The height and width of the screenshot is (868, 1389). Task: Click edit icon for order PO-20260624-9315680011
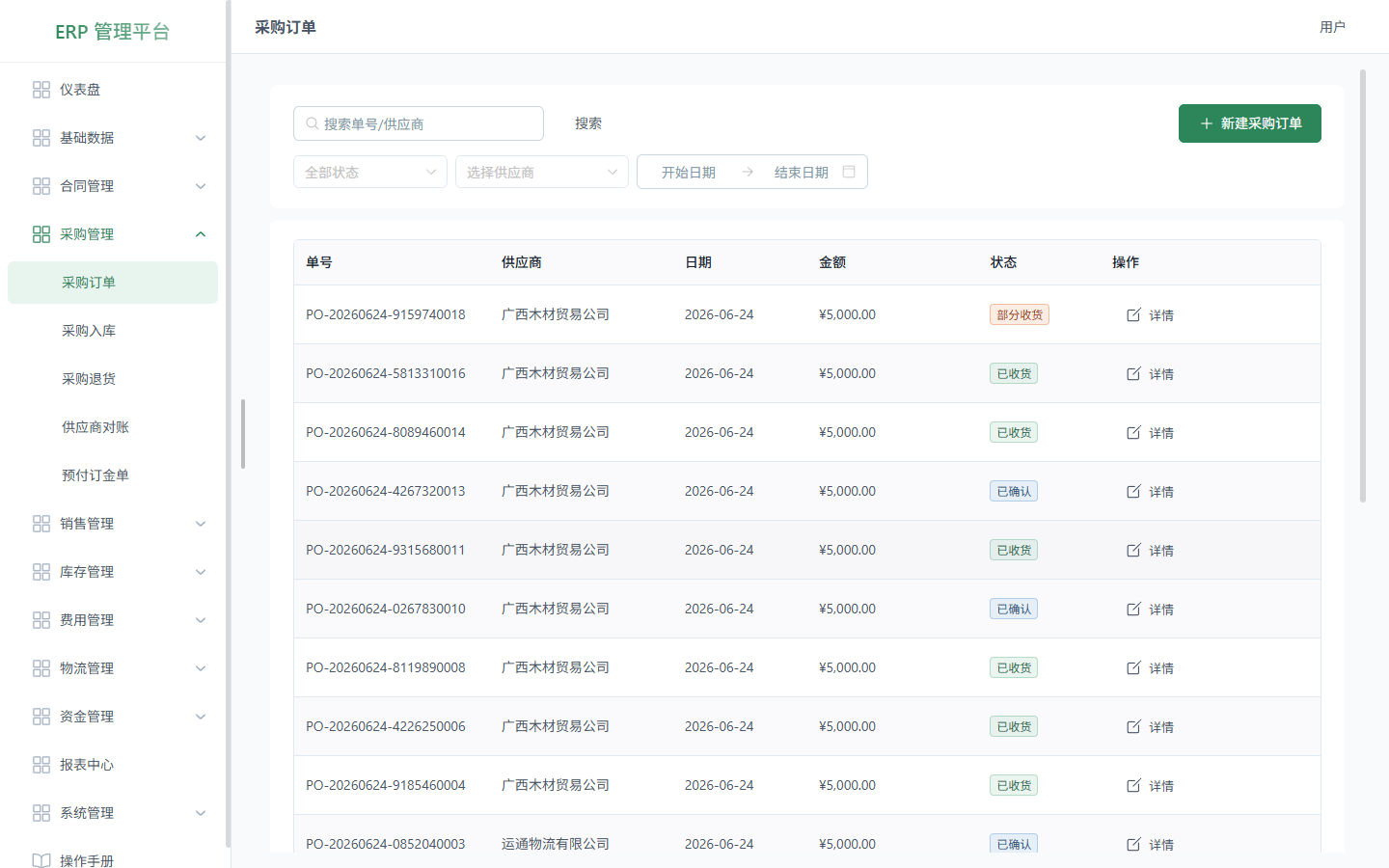coord(1134,550)
